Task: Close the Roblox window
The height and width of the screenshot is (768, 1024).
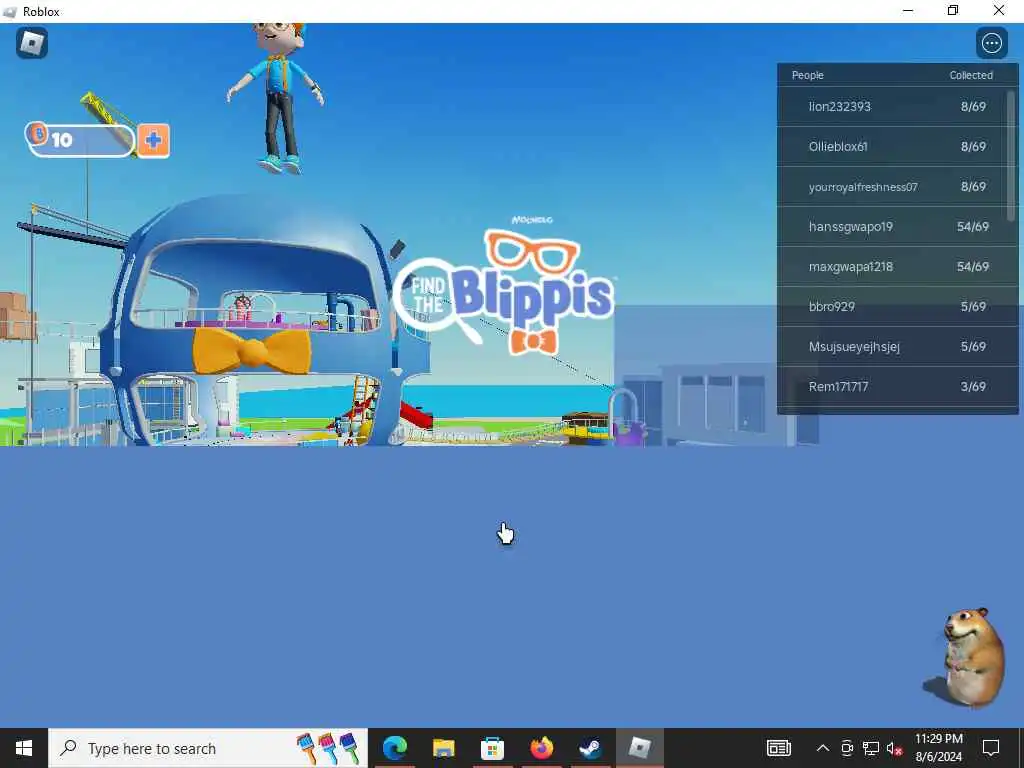Action: click(999, 11)
